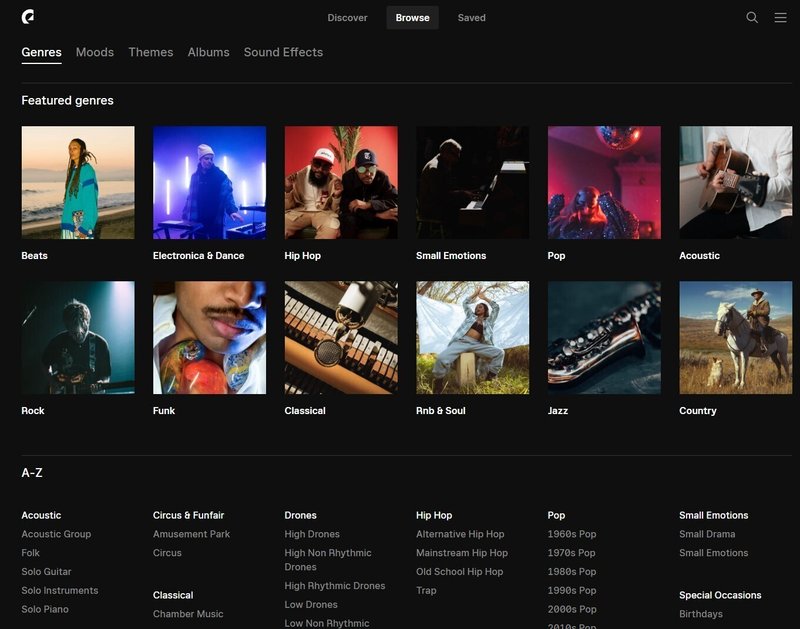Go to the Discover tab
Screen dimensions: 800x629
click(x=347, y=17)
